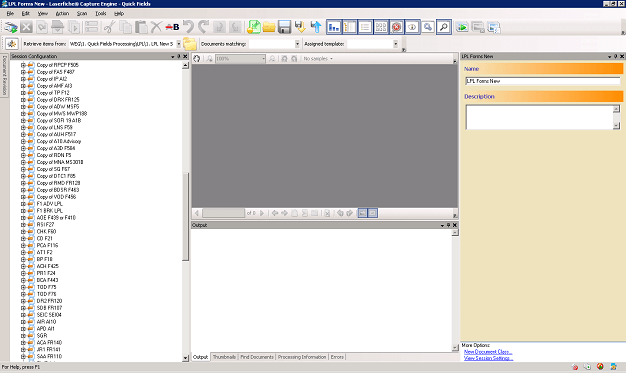Expand the SAA FR110 tree node
Viewport: 626px width, 373px height.
point(23,357)
